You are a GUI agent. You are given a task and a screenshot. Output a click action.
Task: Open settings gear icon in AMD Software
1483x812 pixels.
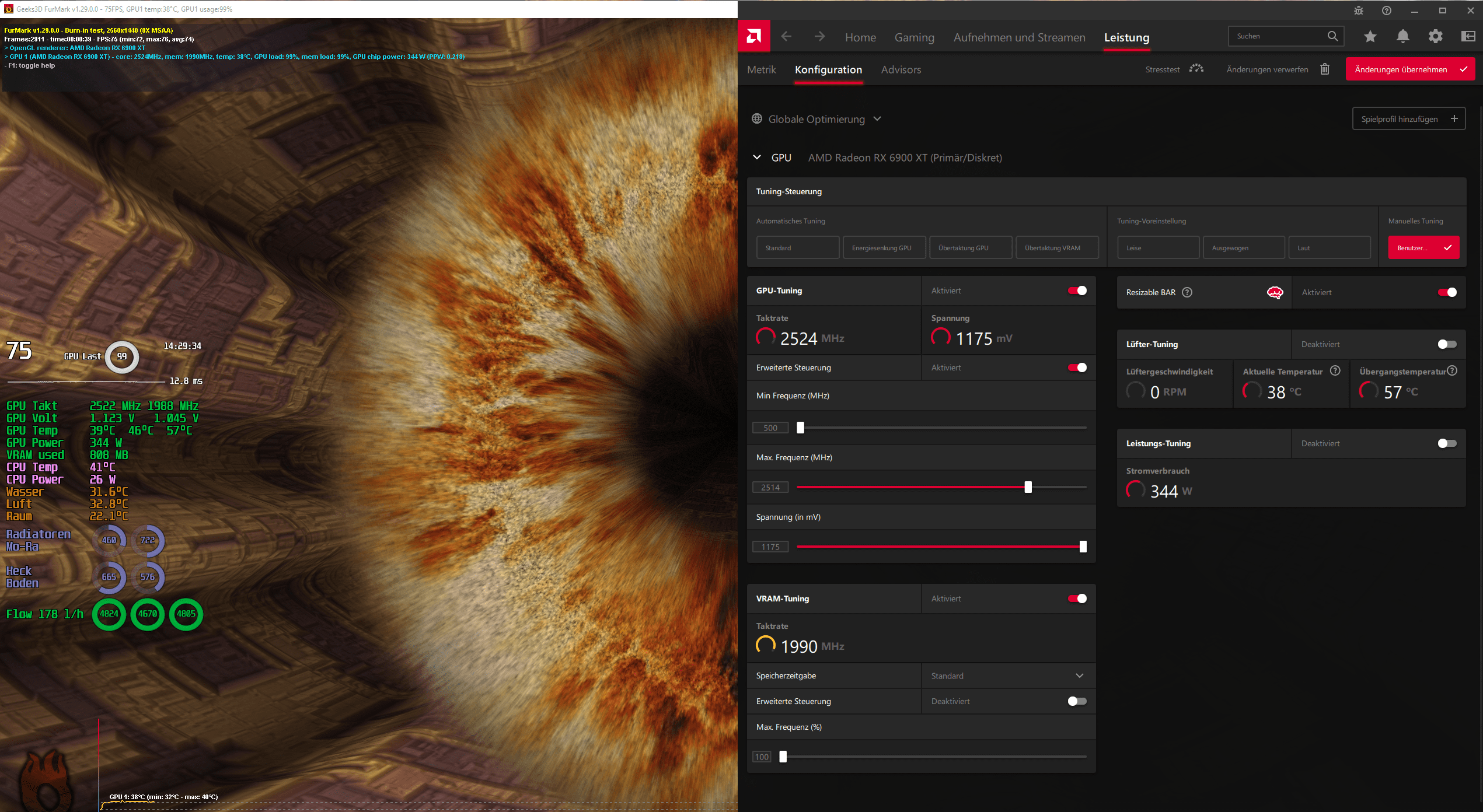click(x=1436, y=37)
